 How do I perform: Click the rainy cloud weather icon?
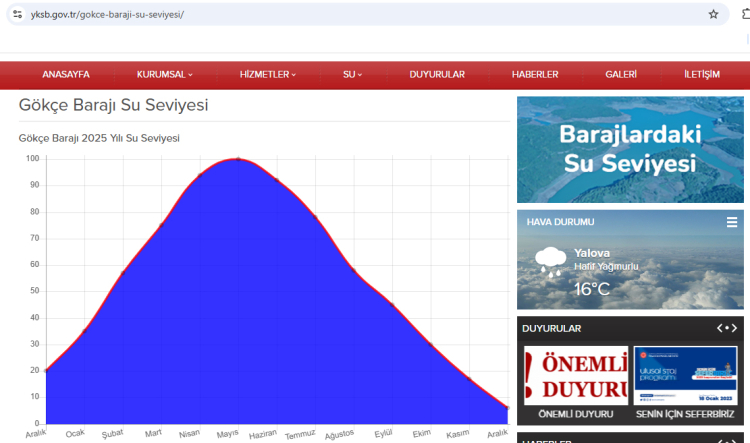[x=550, y=262]
